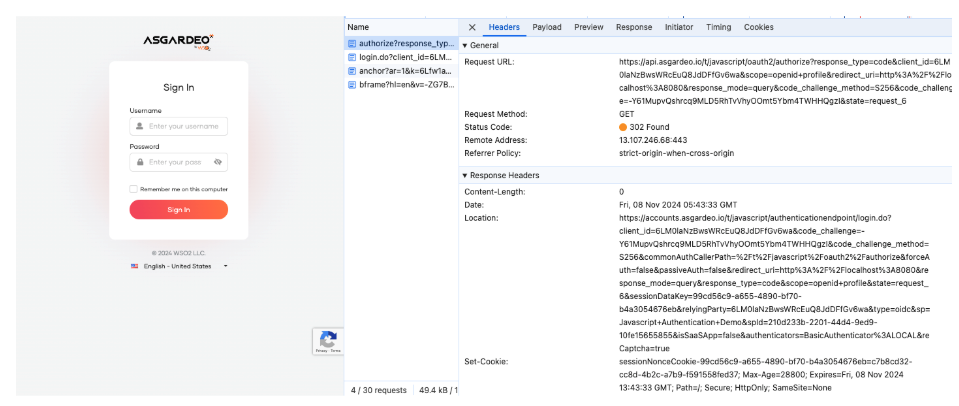Image resolution: width=959 pixels, height=406 pixels.
Task: Click the Content-Length header label
Action: [x=495, y=192]
